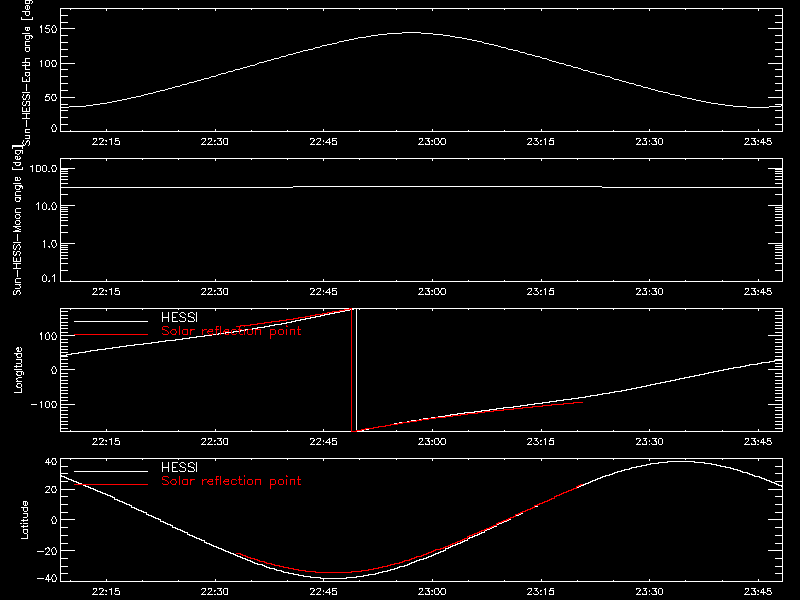
Task: Click the Longitude axis label
Action: pos(18,370)
